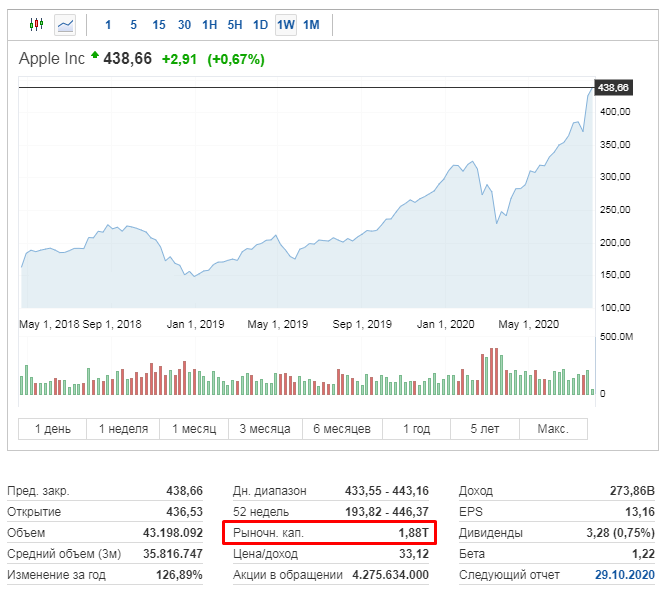Screen dimensions: 666x590
Task: Set chart interval to 5 minutes
Action: (133, 25)
